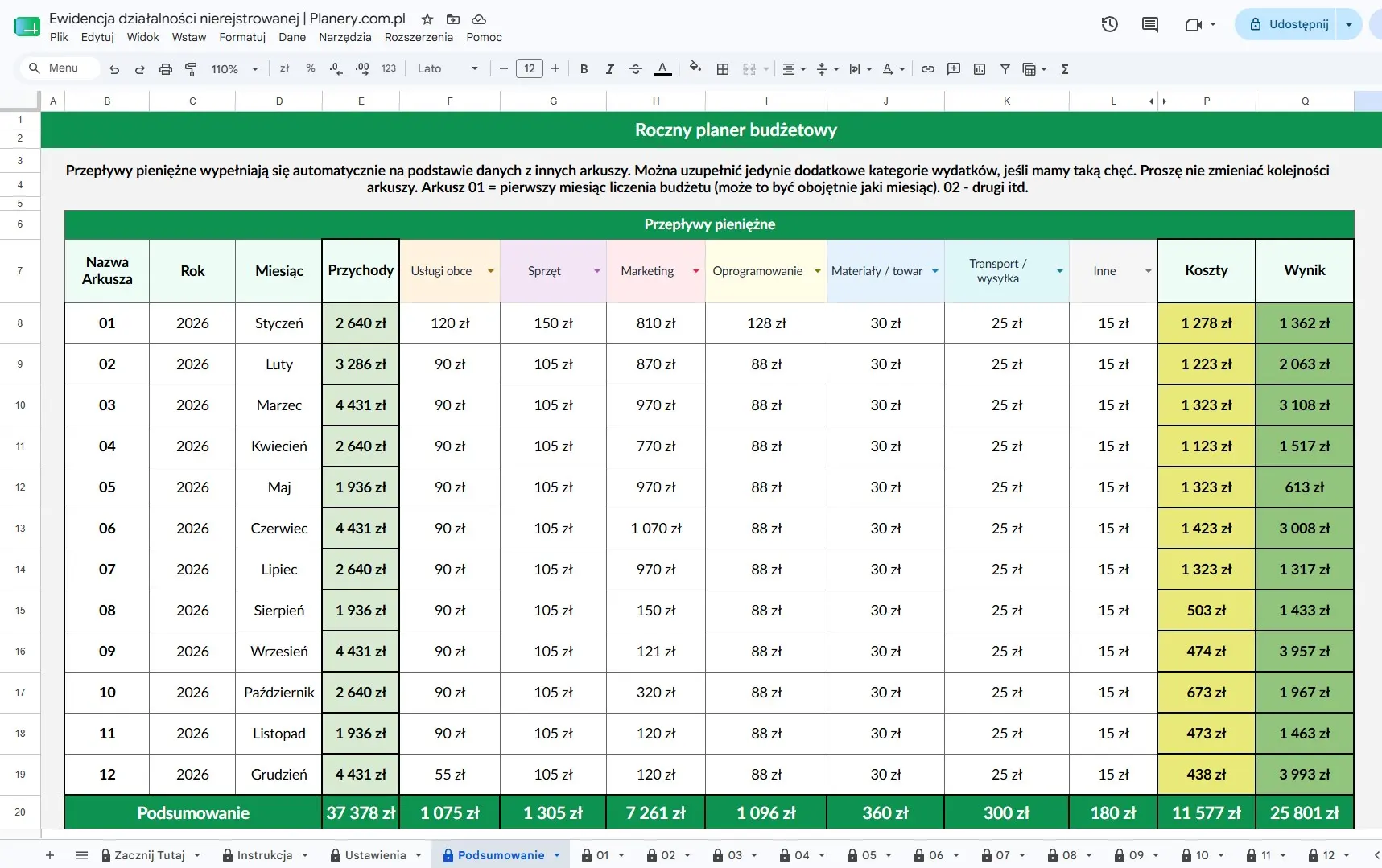1382x868 pixels.
Task: Open the functions sigma menu
Action: 1065,69
